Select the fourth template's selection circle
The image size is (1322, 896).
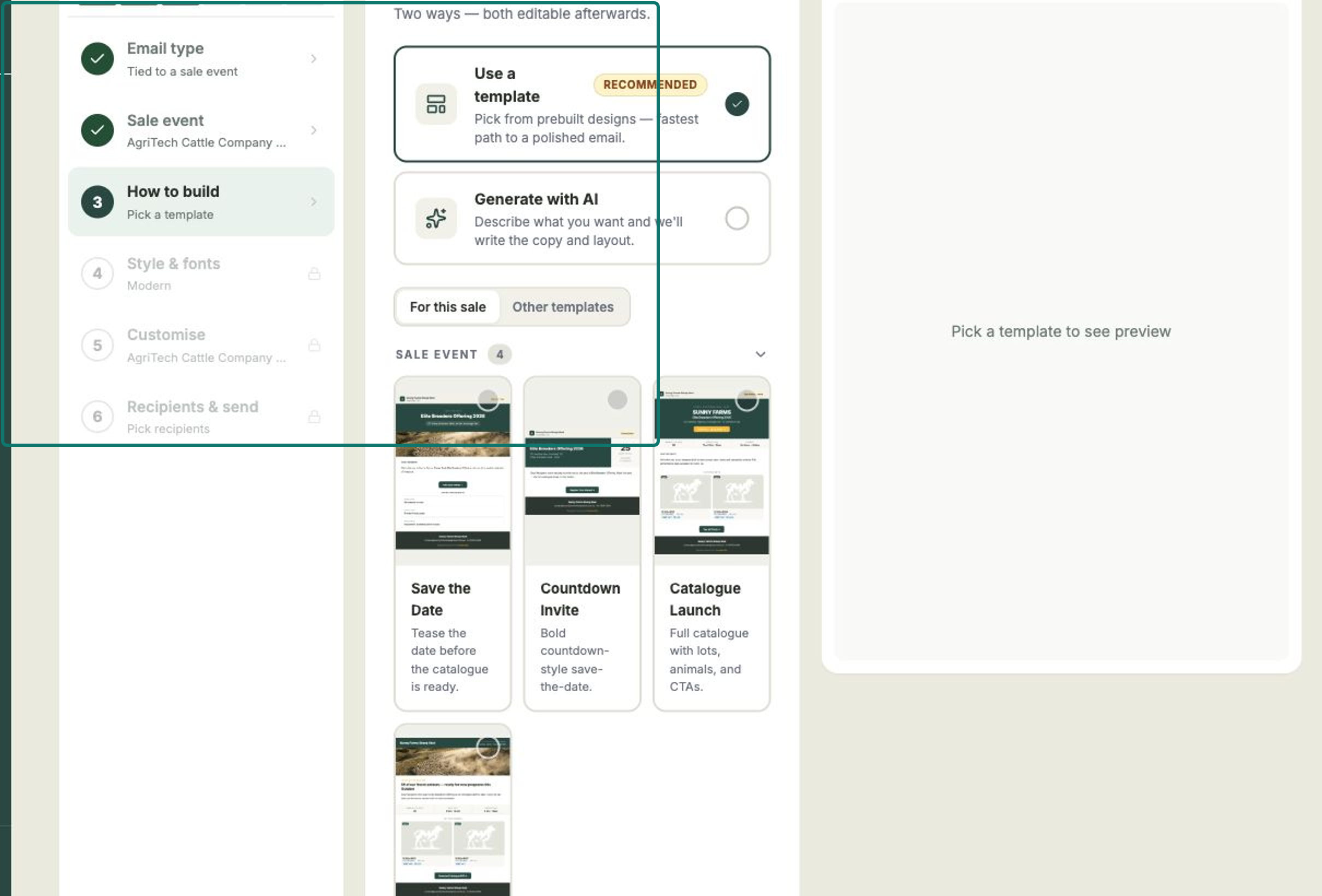tap(488, 747)
